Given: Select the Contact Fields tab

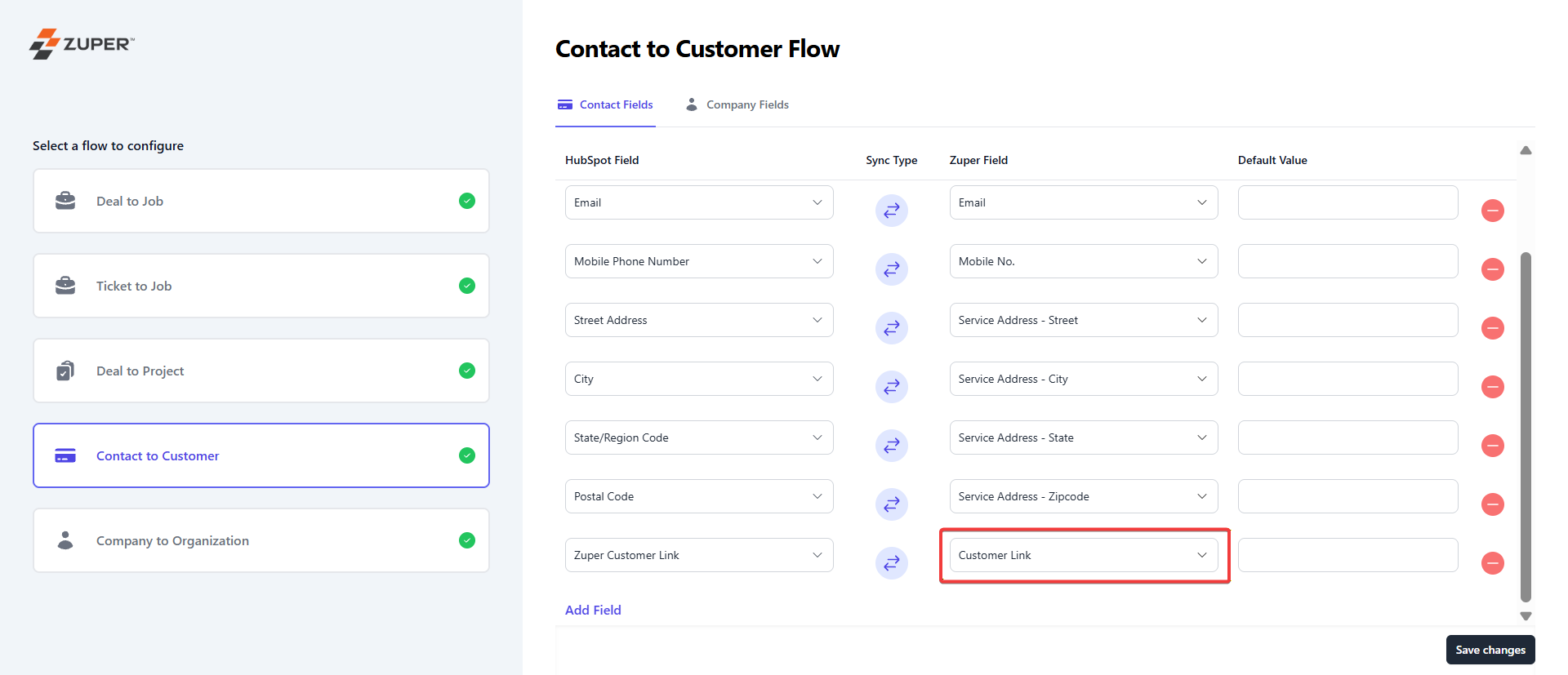Looking at the screenshot, I should (605, 104).
